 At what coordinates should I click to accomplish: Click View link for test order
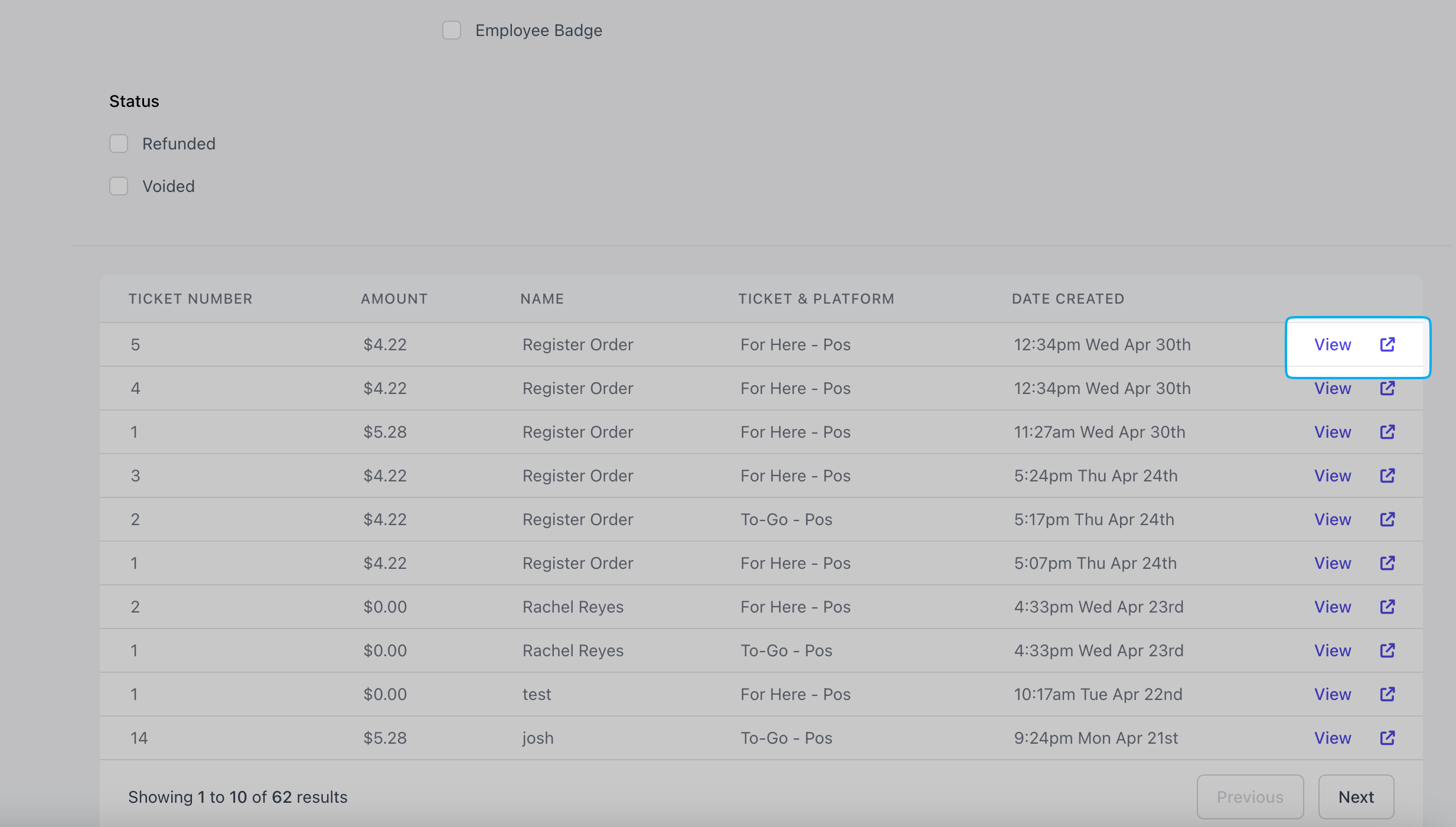tap(1332, 694)
